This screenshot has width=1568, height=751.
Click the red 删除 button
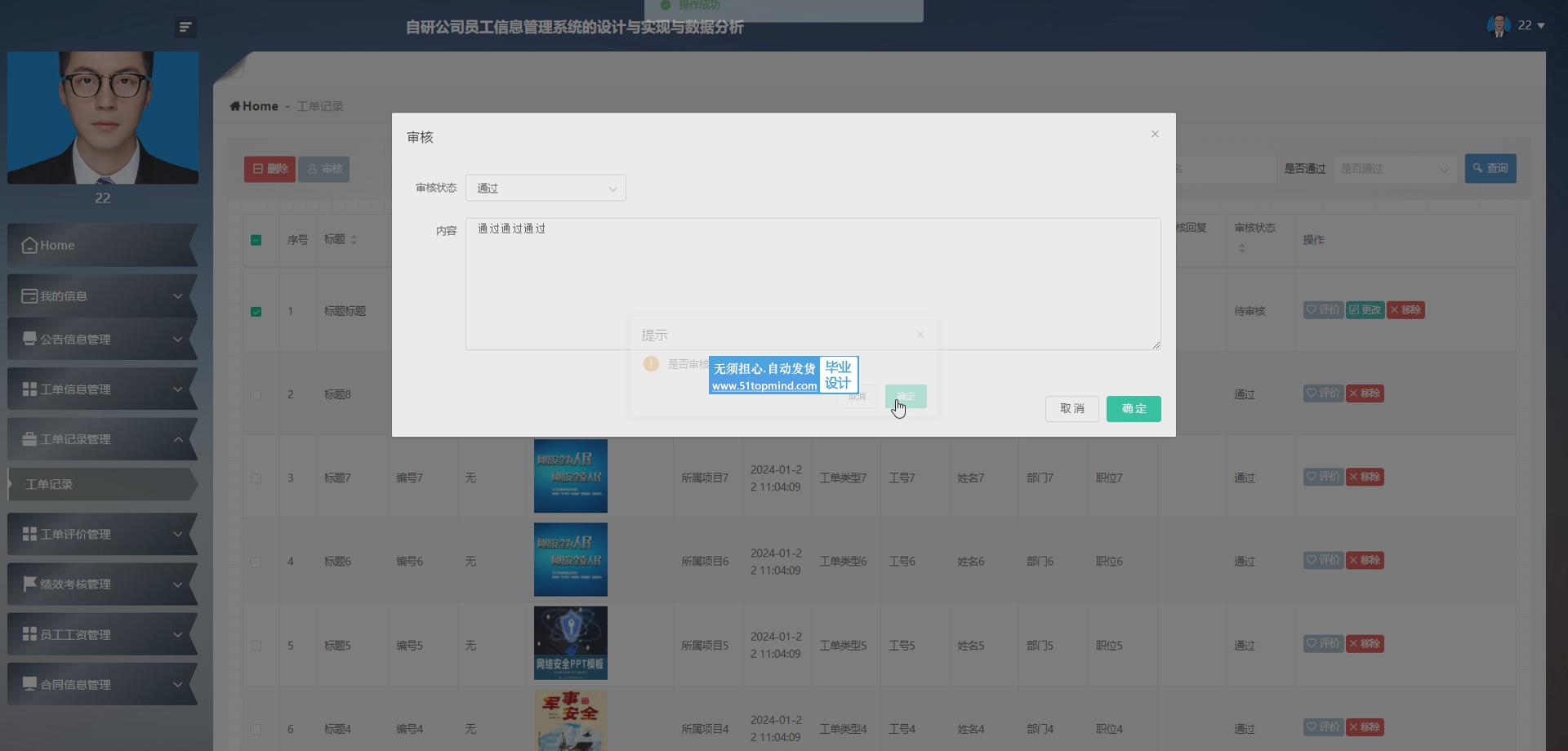coord(269,169)
